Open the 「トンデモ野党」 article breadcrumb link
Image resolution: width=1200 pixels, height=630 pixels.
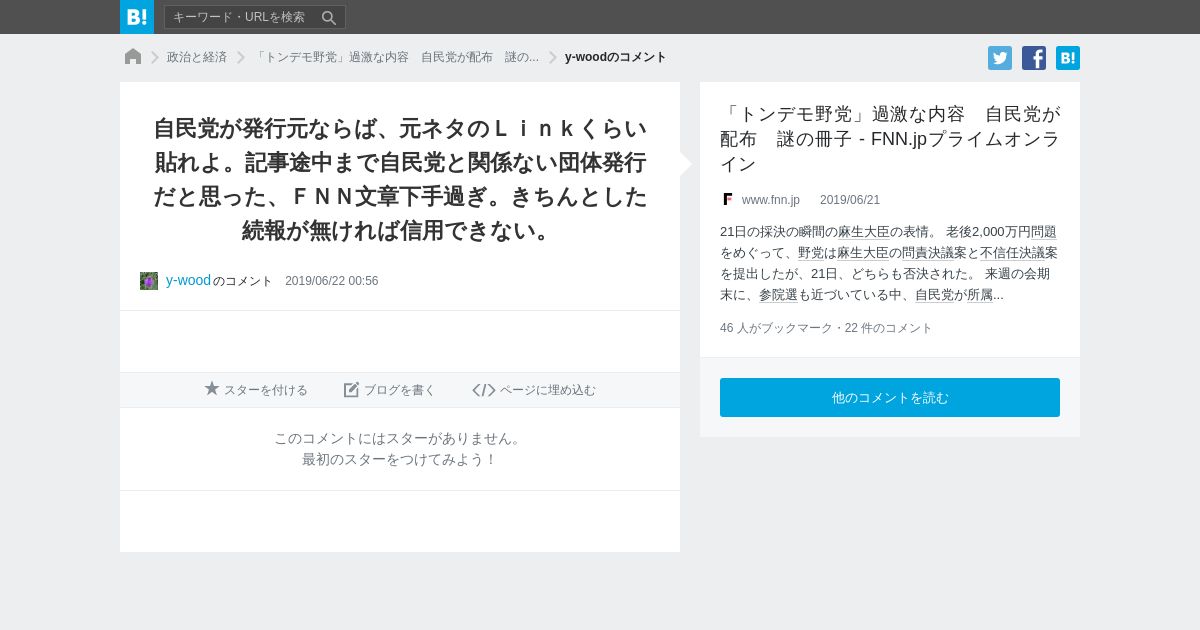click(396, 57)
